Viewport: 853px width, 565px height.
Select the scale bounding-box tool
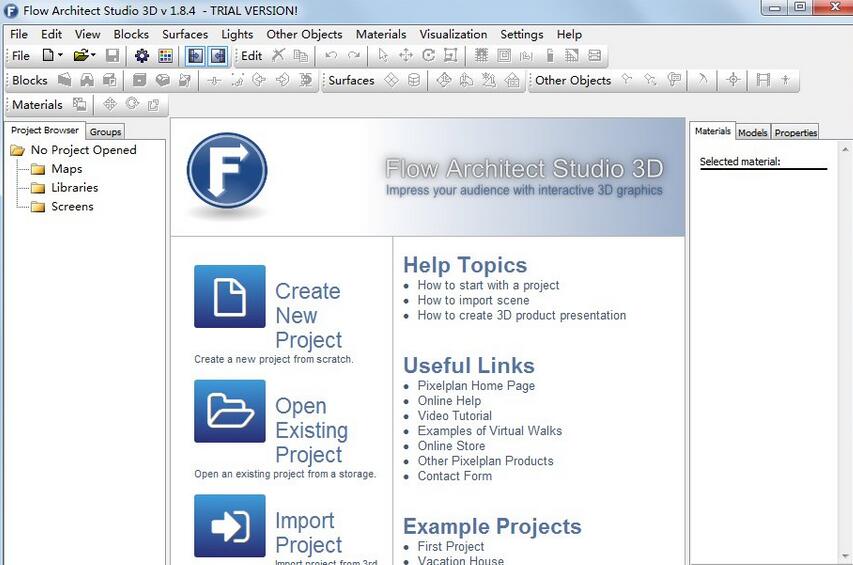click(450, 55)
